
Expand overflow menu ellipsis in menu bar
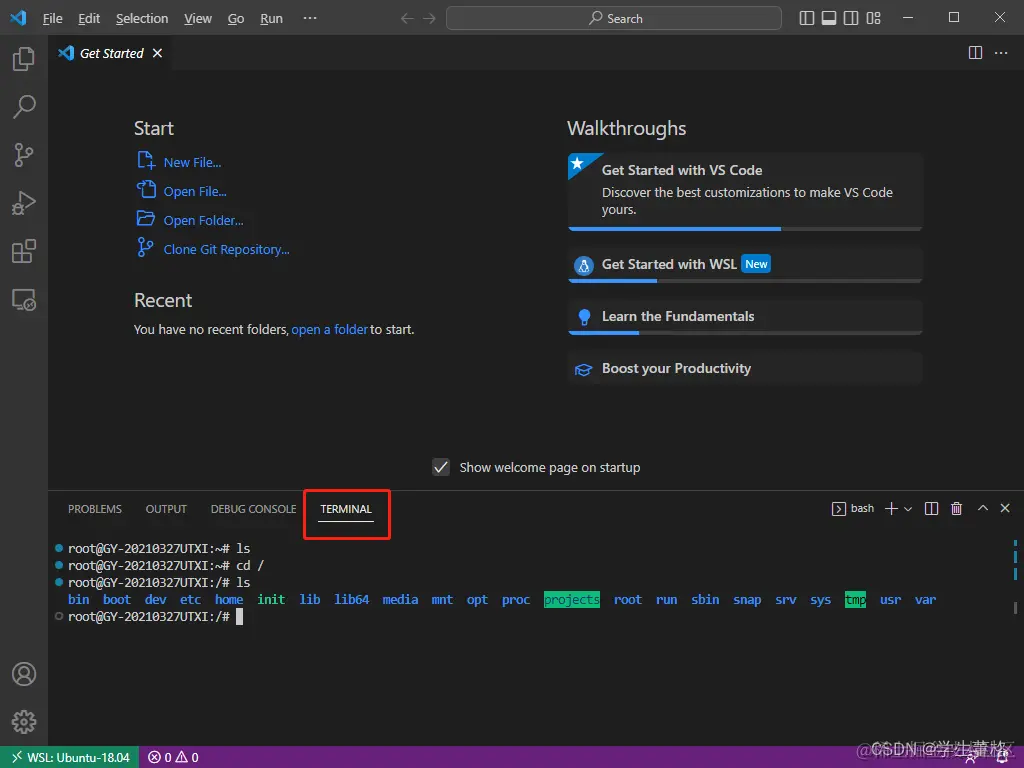[310, 18]
